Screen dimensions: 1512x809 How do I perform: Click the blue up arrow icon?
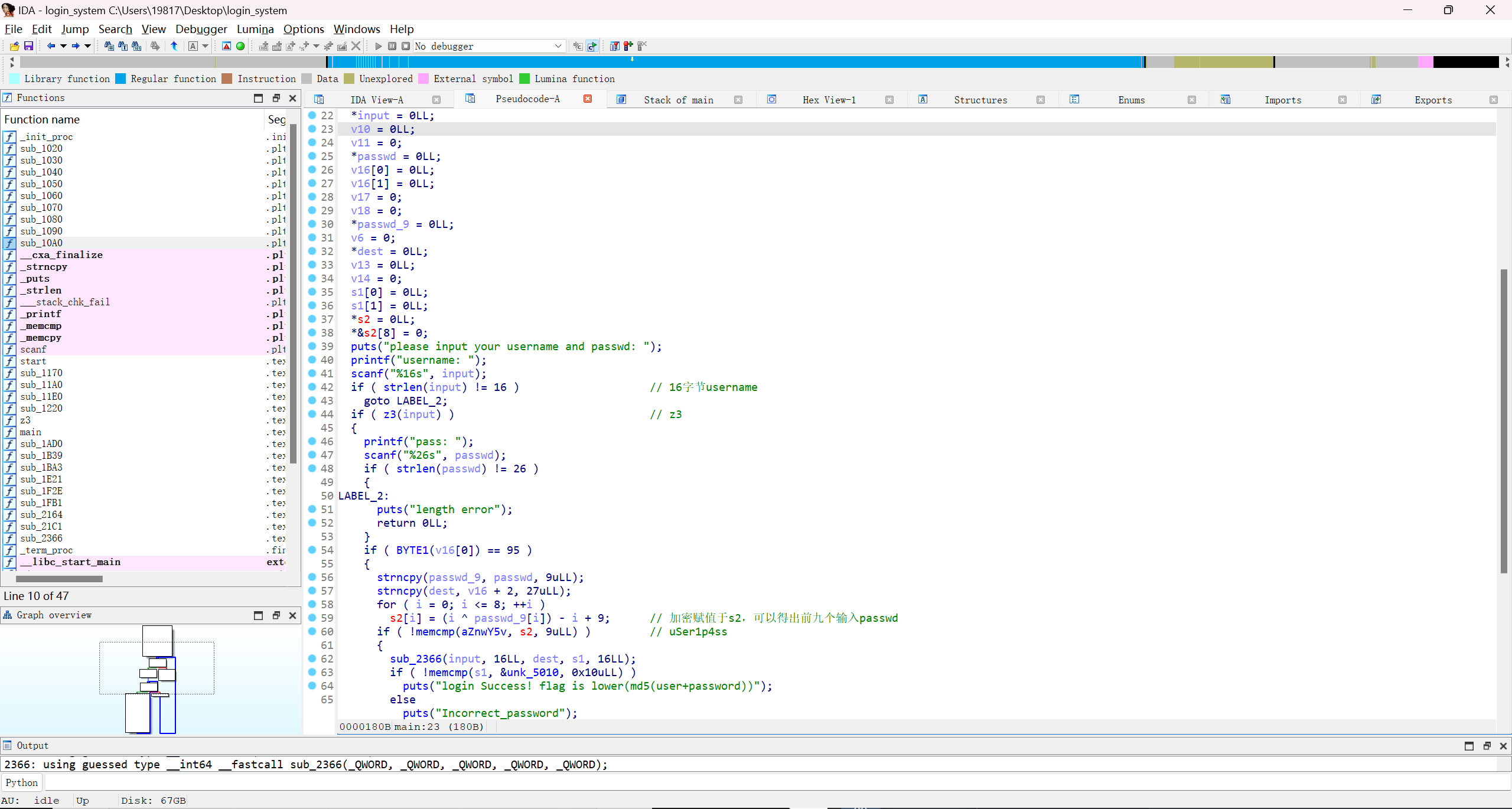[x=174, y=46]
